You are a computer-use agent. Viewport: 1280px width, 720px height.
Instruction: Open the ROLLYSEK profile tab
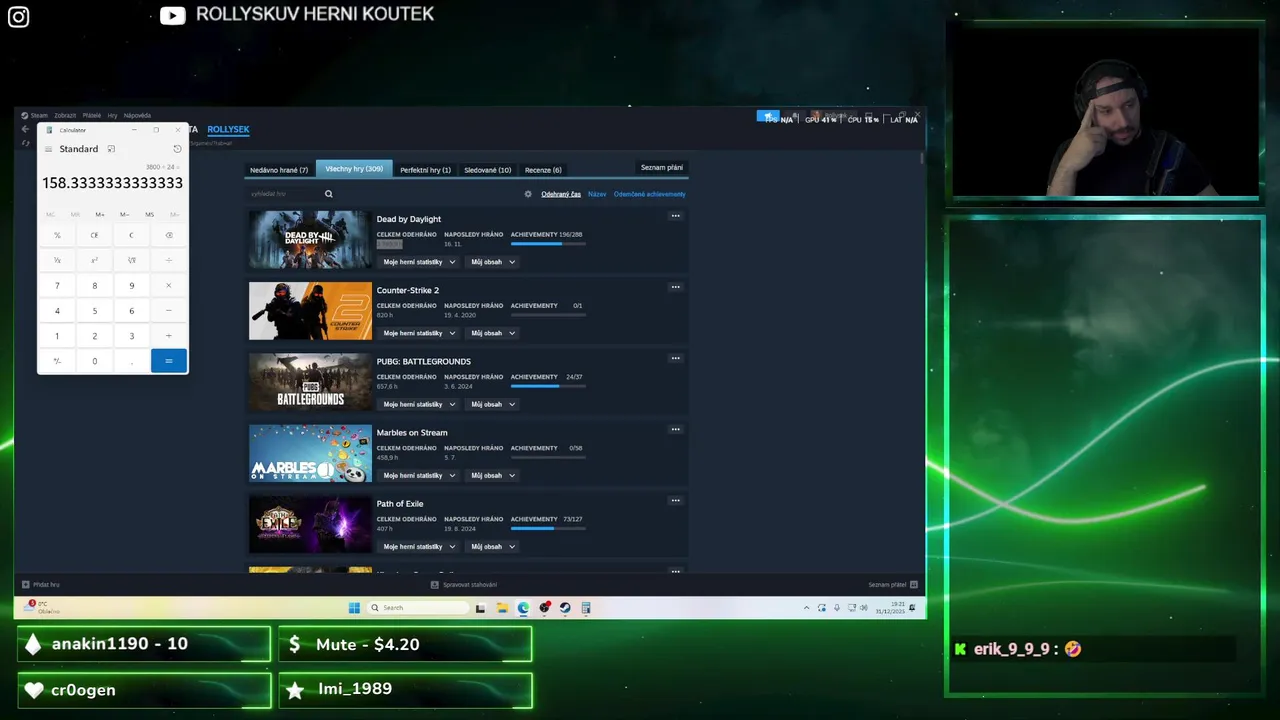click(x=228, y=129)
